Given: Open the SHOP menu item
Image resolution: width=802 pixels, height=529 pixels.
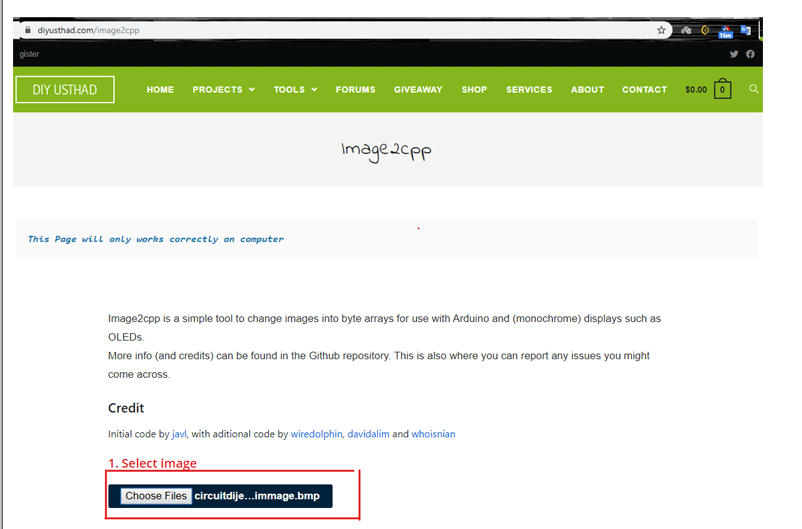Looking at the screenshot, I should (474, 90).
